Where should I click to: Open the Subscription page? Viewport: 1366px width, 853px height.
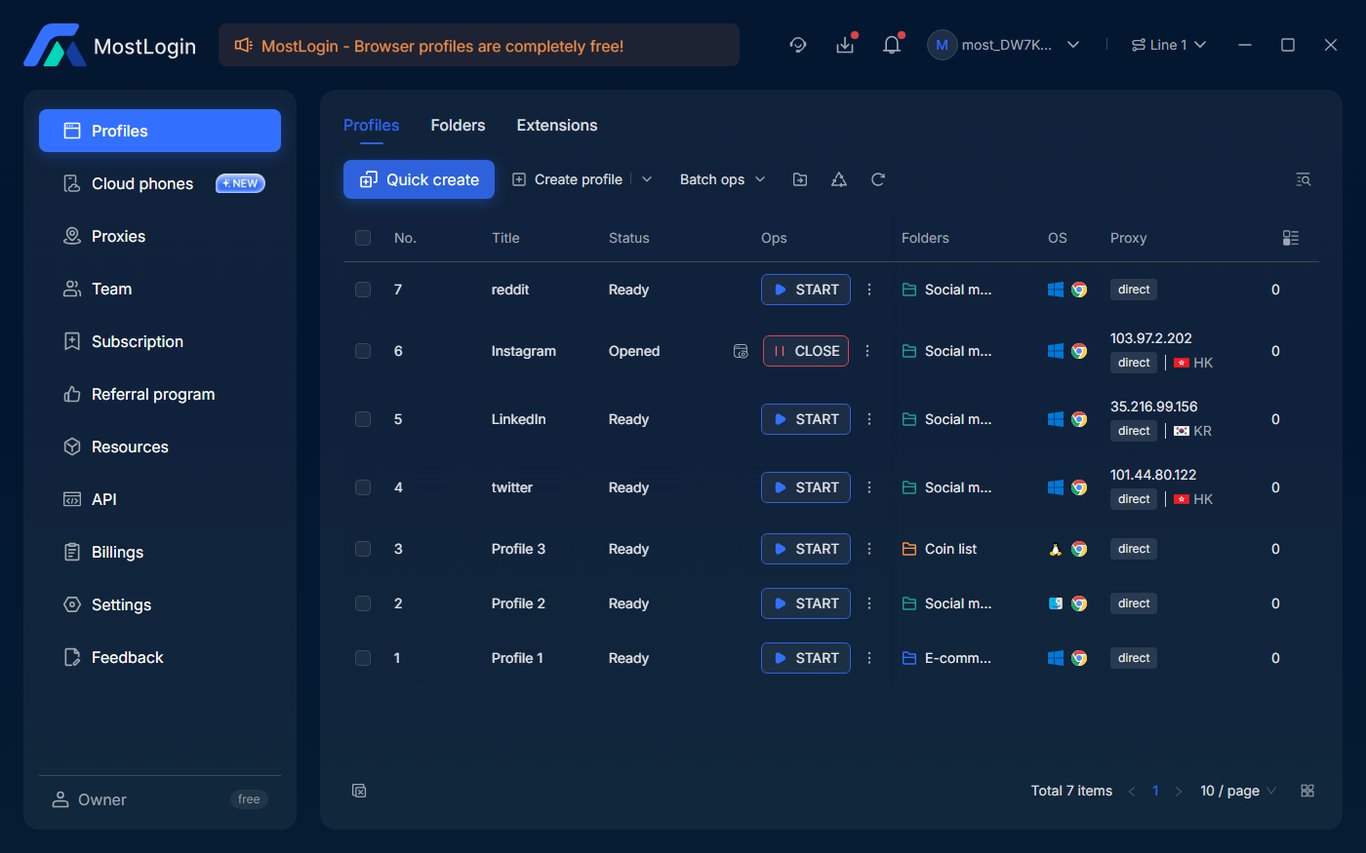(x=160, y=342)
